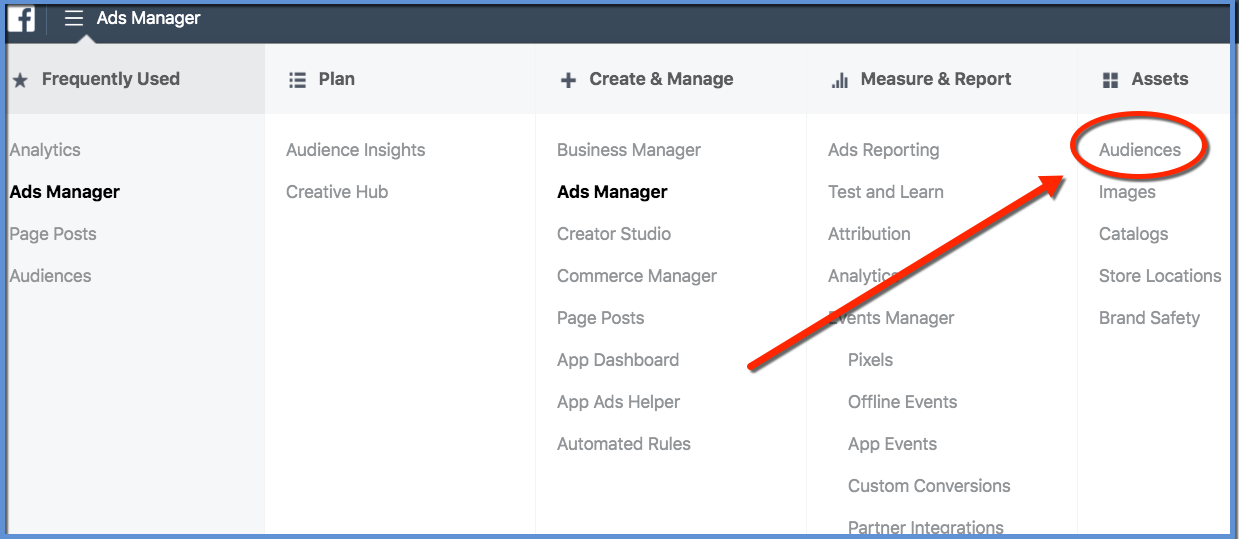The width and height of the screenshot is (1239, 539).
Task: Open Creator Studio
Action: click(614, 234)
